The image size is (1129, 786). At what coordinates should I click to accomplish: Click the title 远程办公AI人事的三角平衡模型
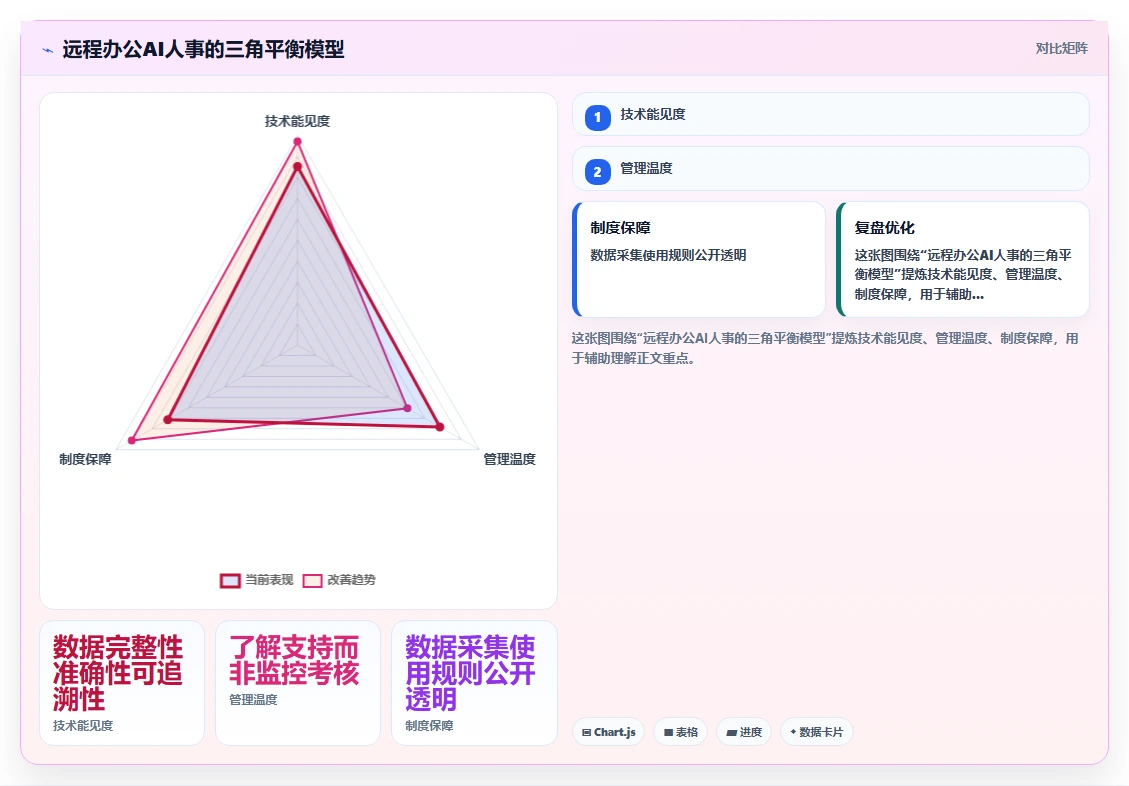point(203,50)
